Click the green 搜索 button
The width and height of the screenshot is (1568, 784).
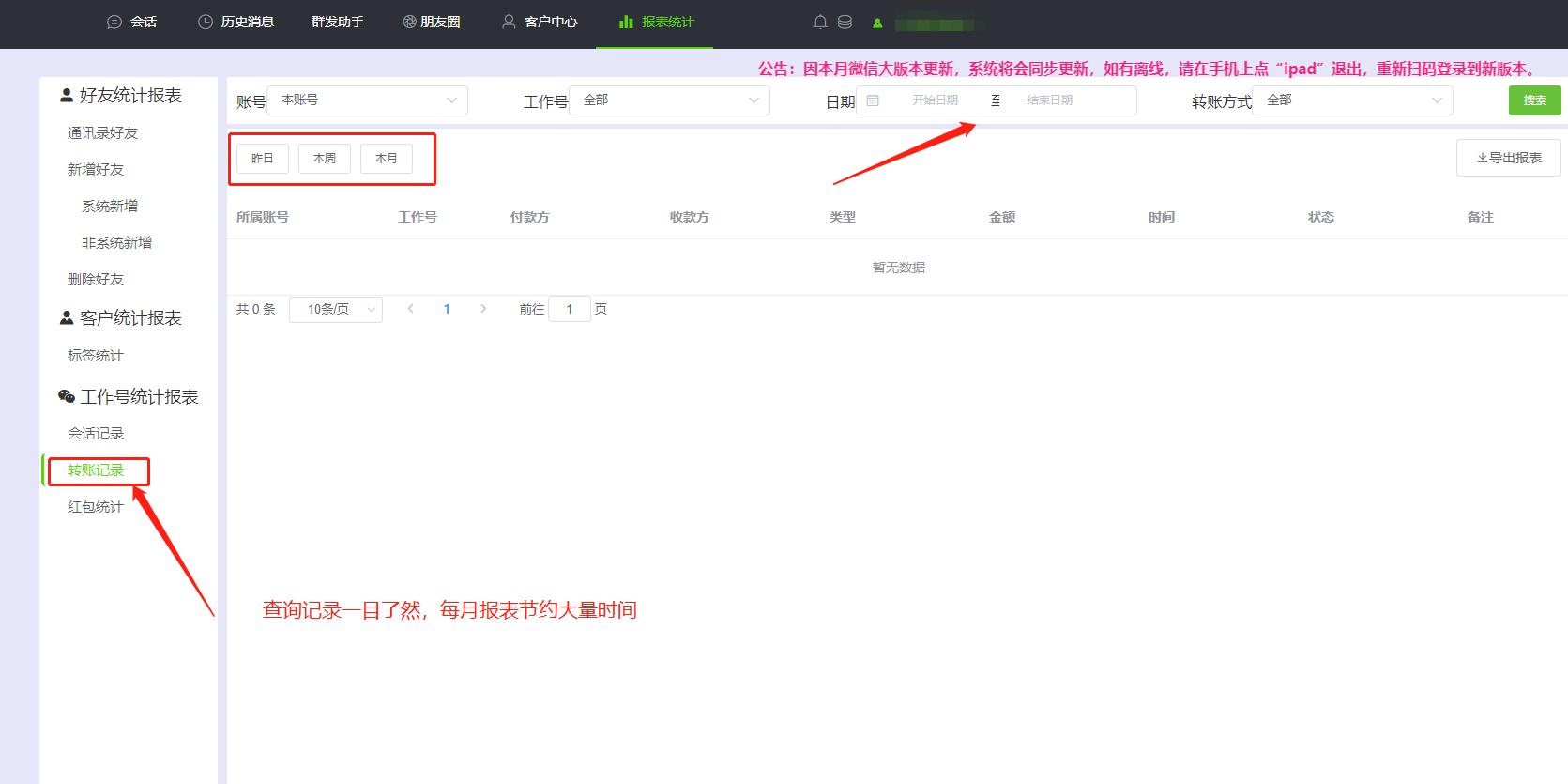pyautogui.click(x=1535, y=100)
